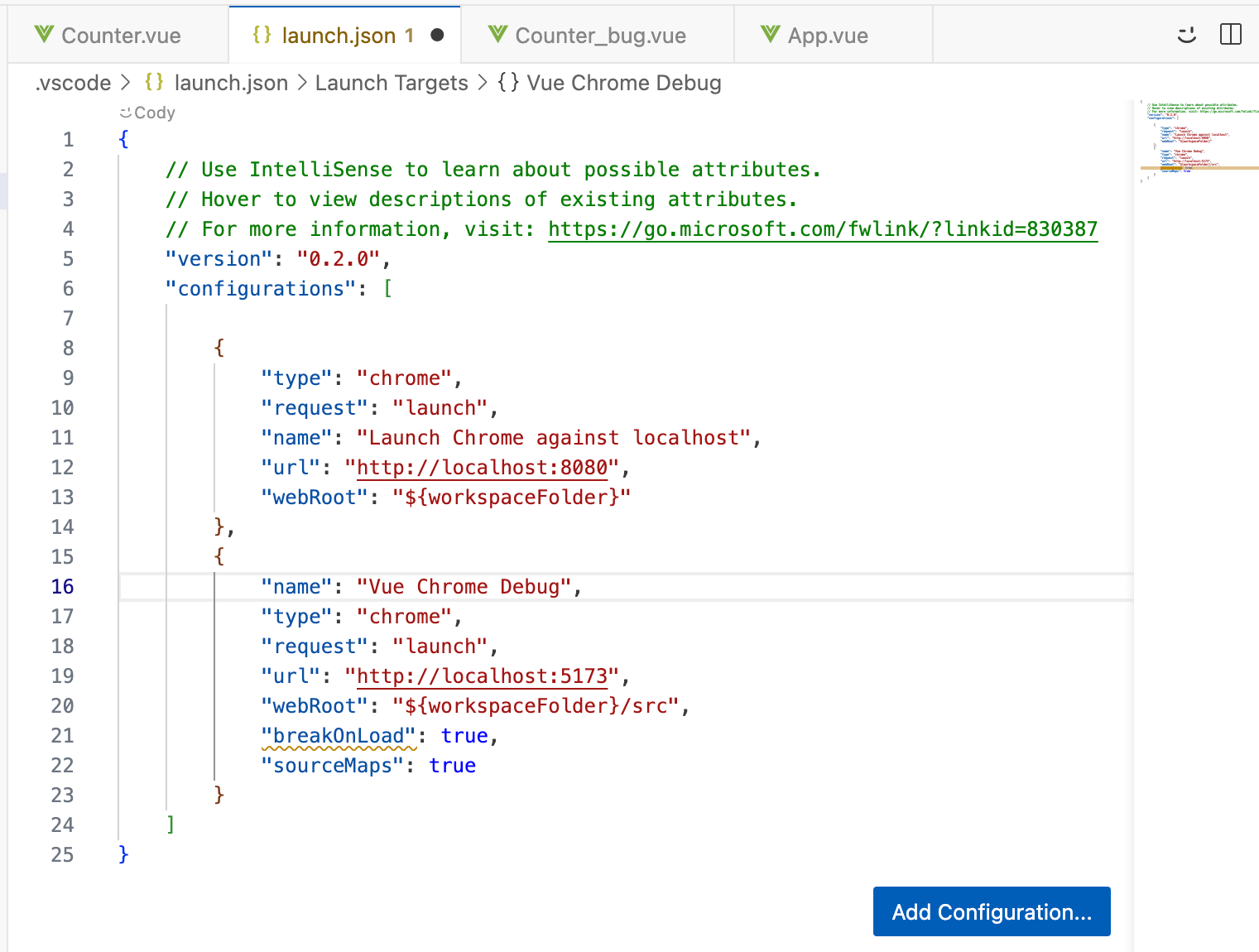Click the Vue logo on Counter_bug.vue tab
The height and width of the screenshot is (952, 1259).
[497, 35]
